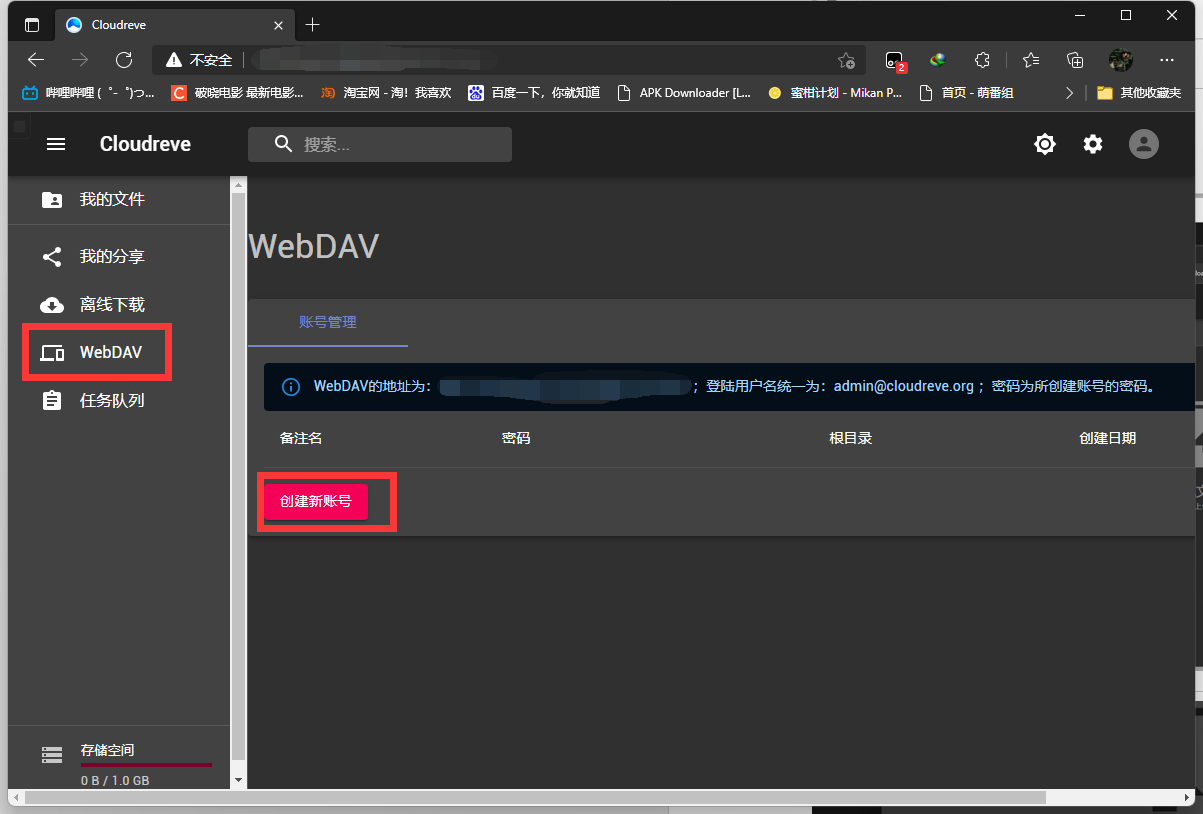Go to 离线下载 in the sidebar
This screenshot has width=1203, height=814.
[x=119, y=305]
